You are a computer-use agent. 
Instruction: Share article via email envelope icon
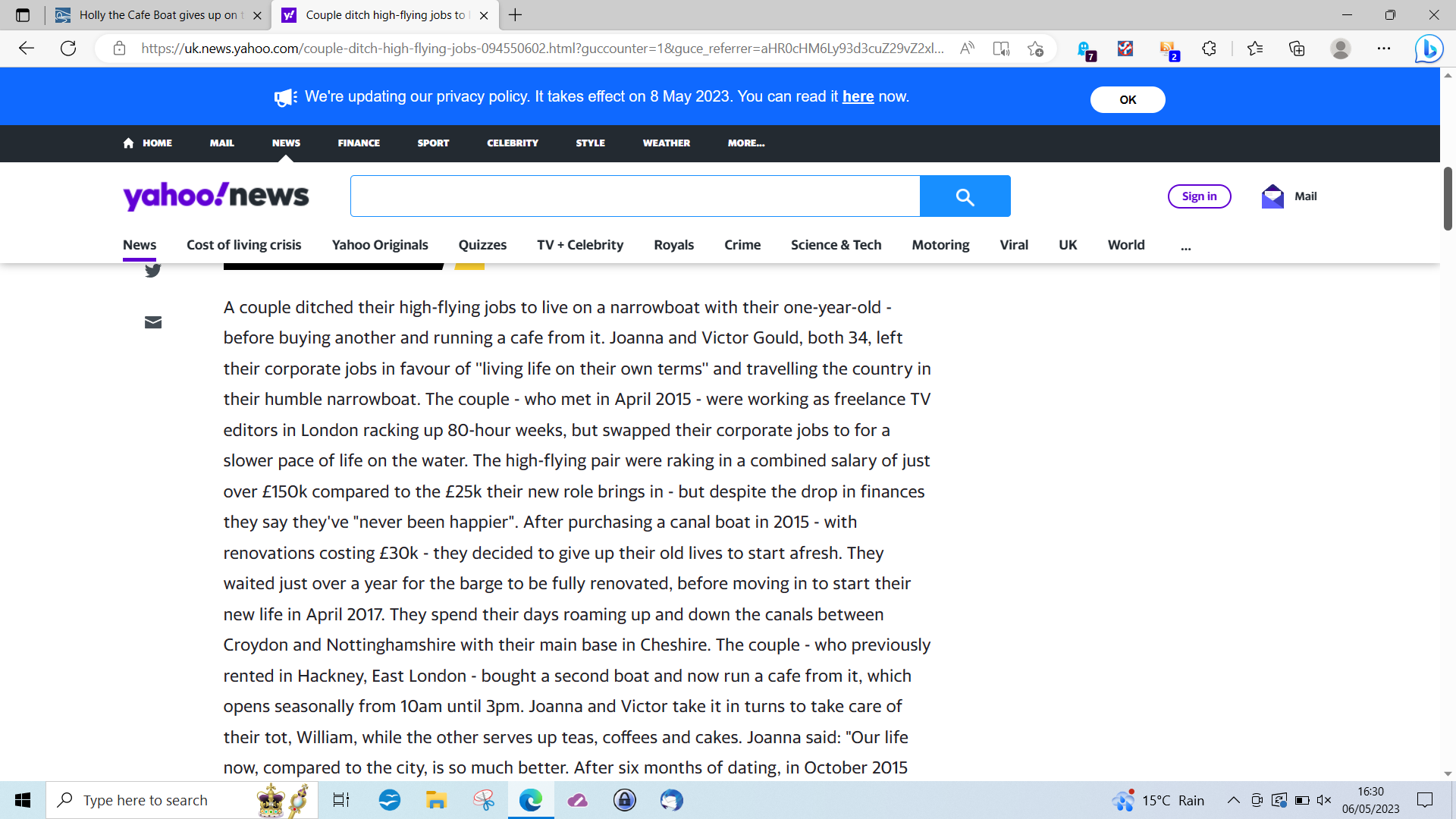(152, 322)
